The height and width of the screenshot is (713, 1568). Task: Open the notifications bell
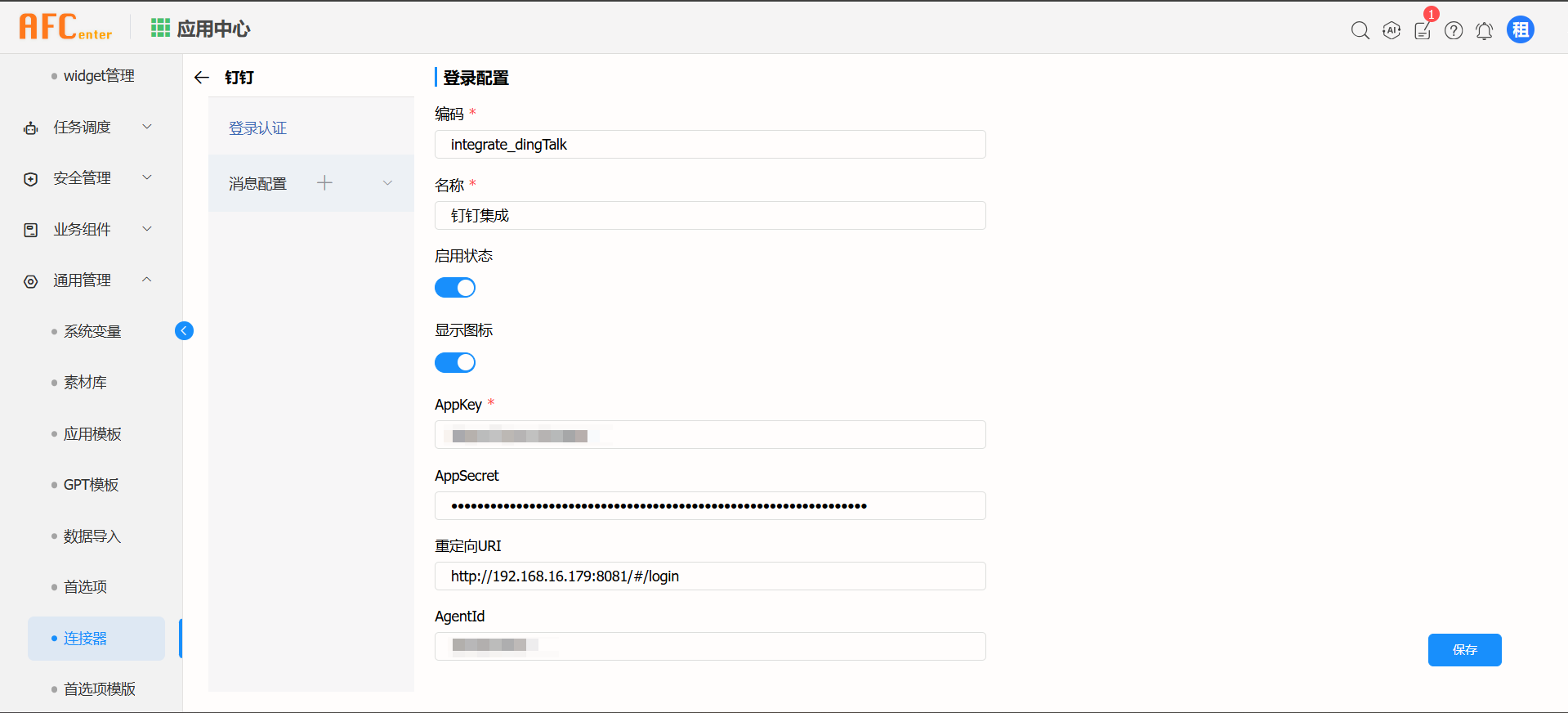1485,30
